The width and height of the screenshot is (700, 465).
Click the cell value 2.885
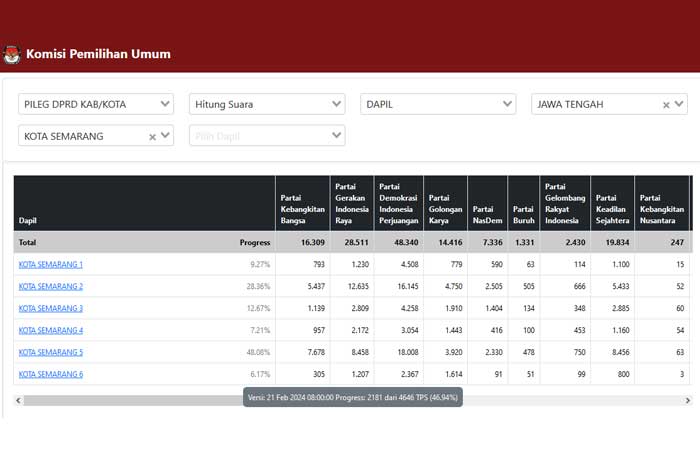click(621, 308)
